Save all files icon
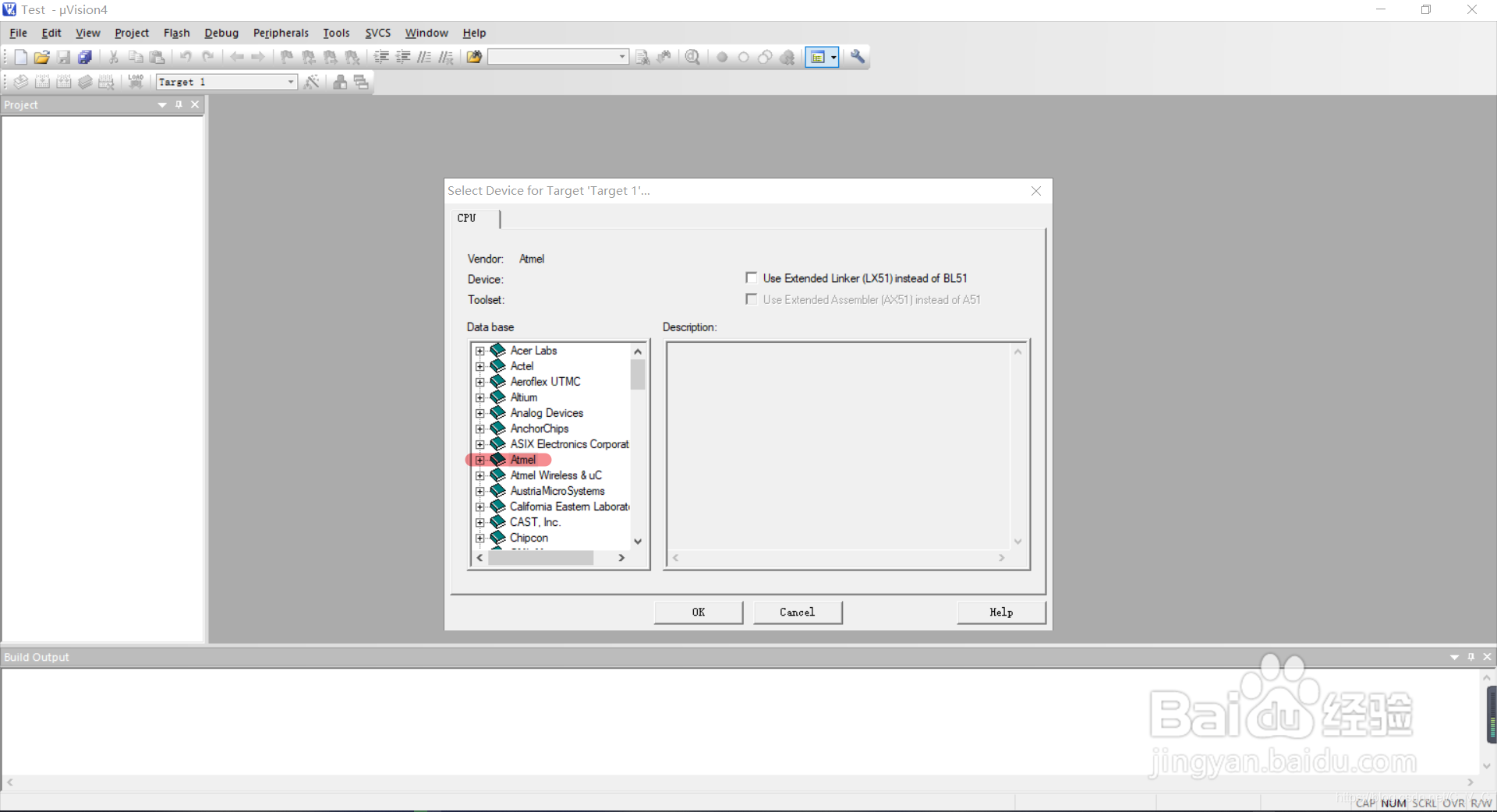Screen dimensions: 1497x812 (x=85, y=57)
